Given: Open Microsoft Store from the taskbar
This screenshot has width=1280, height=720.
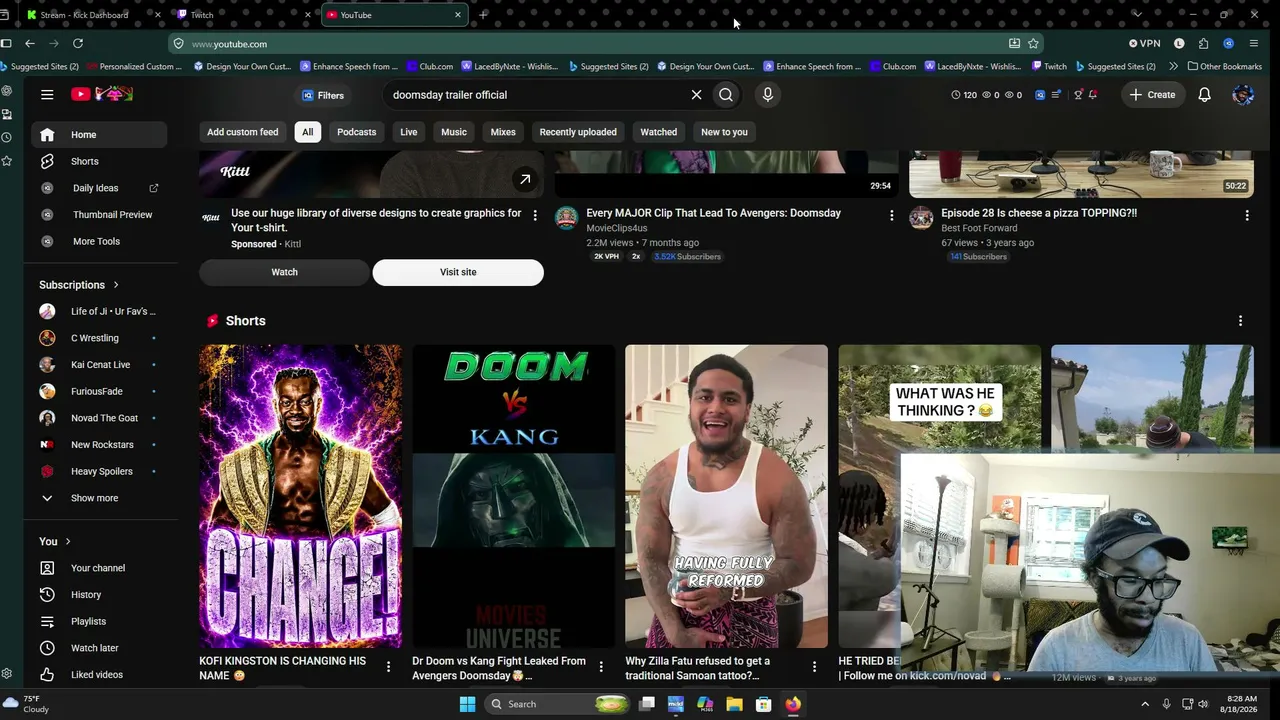Looking at the screenshot, I should tap(763, 704).
